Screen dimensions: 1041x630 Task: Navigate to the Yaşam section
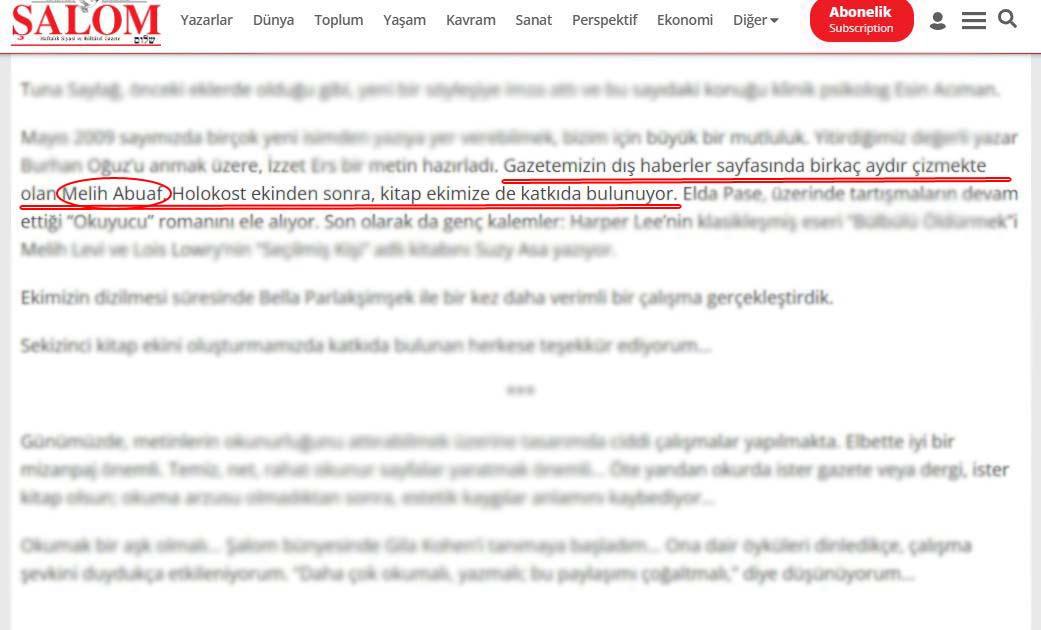(404, 20)
